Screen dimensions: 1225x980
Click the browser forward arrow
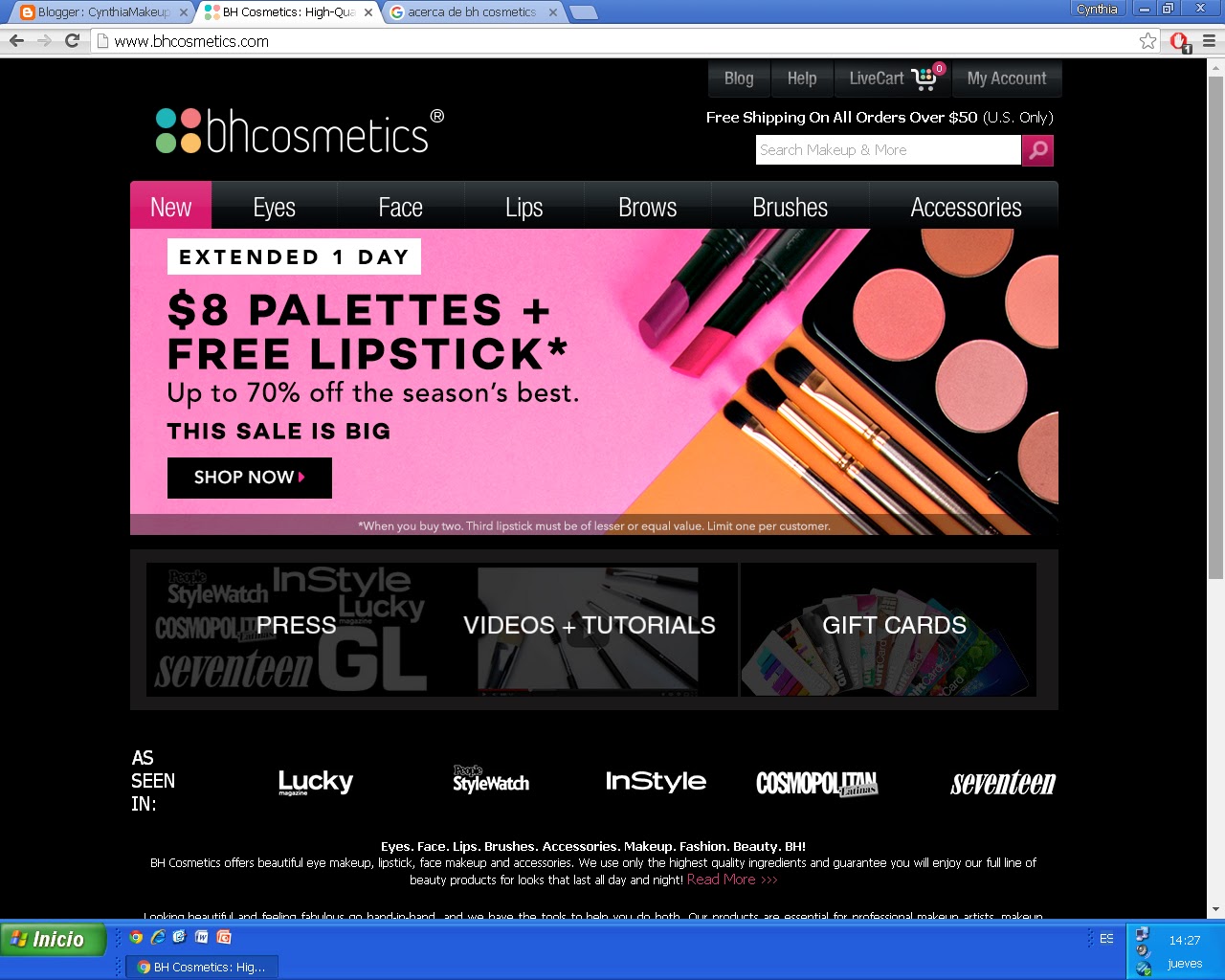[x=44, y=40]
